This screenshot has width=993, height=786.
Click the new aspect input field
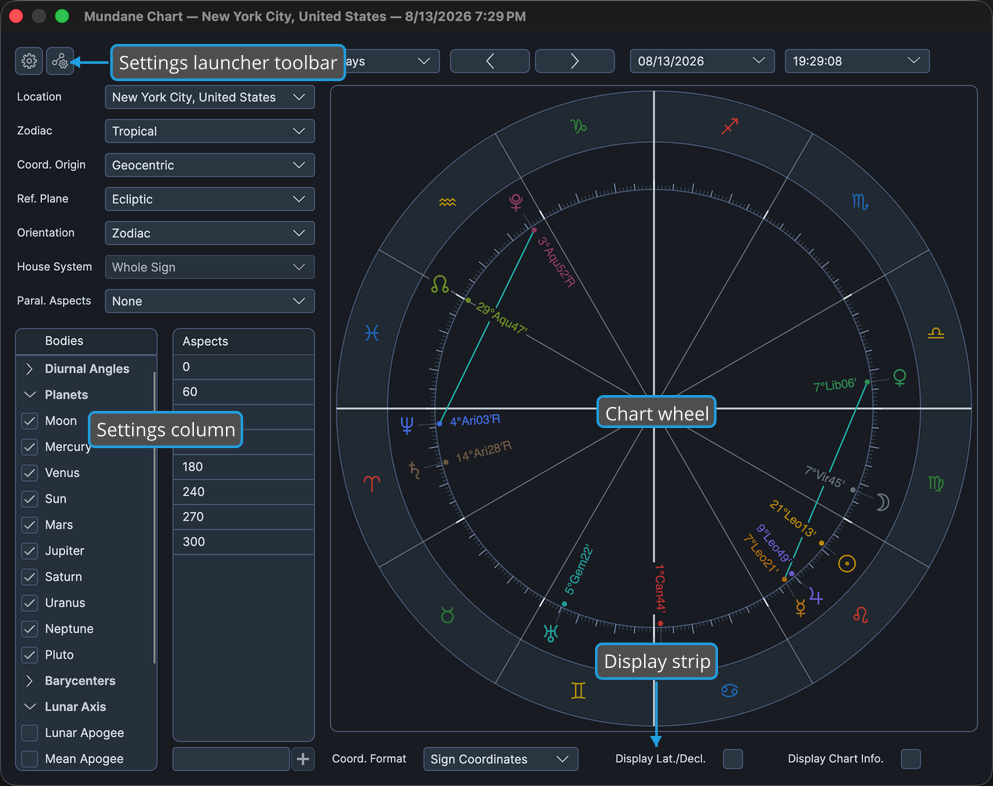[231, 759]
